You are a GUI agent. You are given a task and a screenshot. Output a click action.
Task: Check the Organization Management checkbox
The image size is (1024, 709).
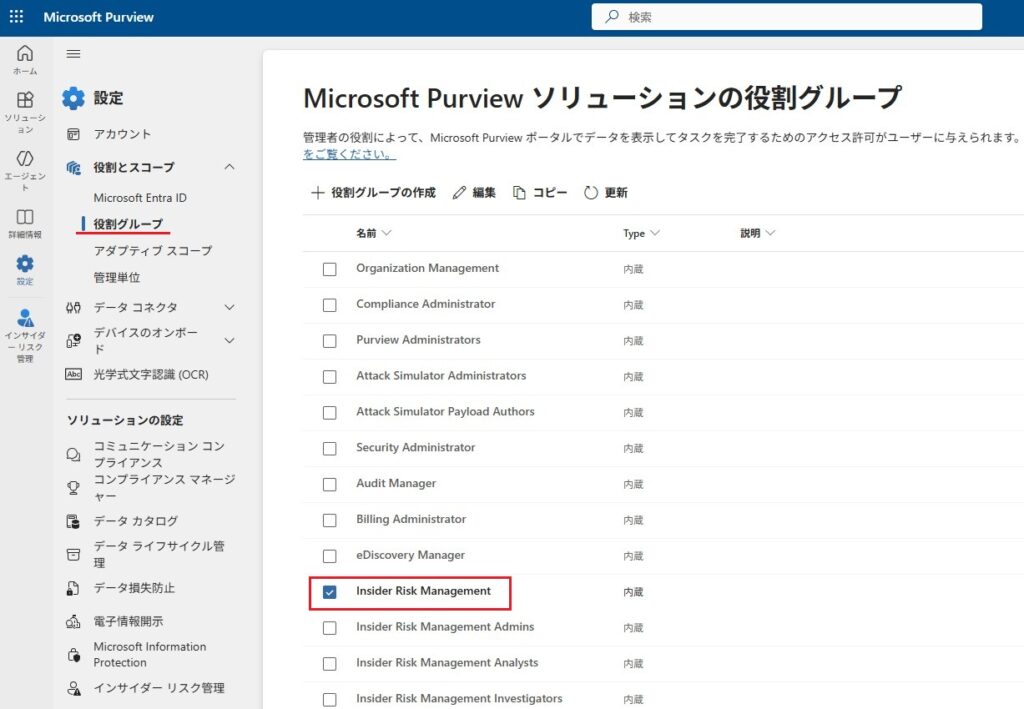[330, 270]
